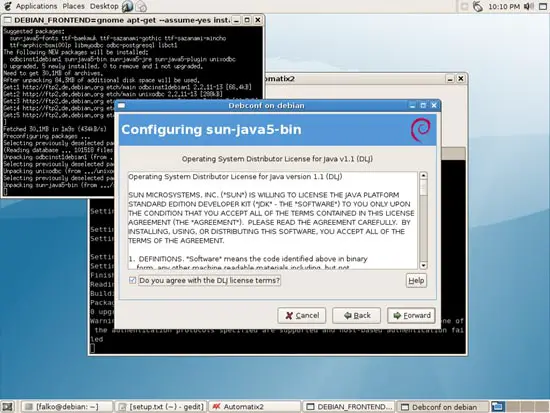Click the Show Desktop icon in bottom panel
The image size is (550, 413).
pos(8,407)
